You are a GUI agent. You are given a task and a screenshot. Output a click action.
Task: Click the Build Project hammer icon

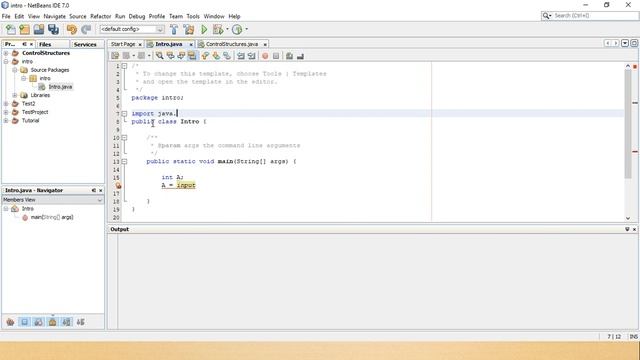point(174,29)
